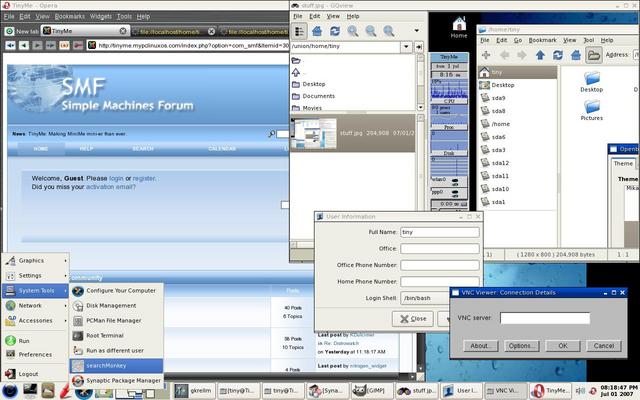Click the Zoom out icon in GQview toolbar
The height and width of the screenshot is (400, 640).
coord(371,31)
